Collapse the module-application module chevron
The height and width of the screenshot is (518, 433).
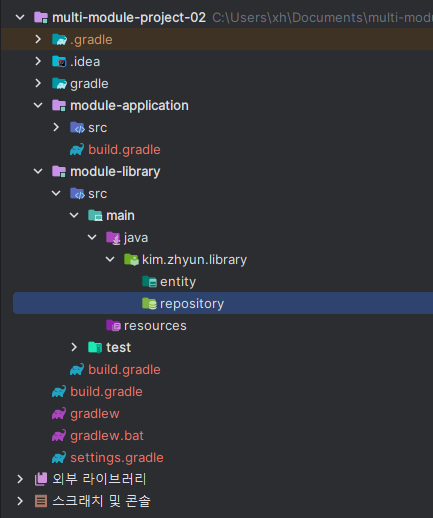[x=38, y=105]
